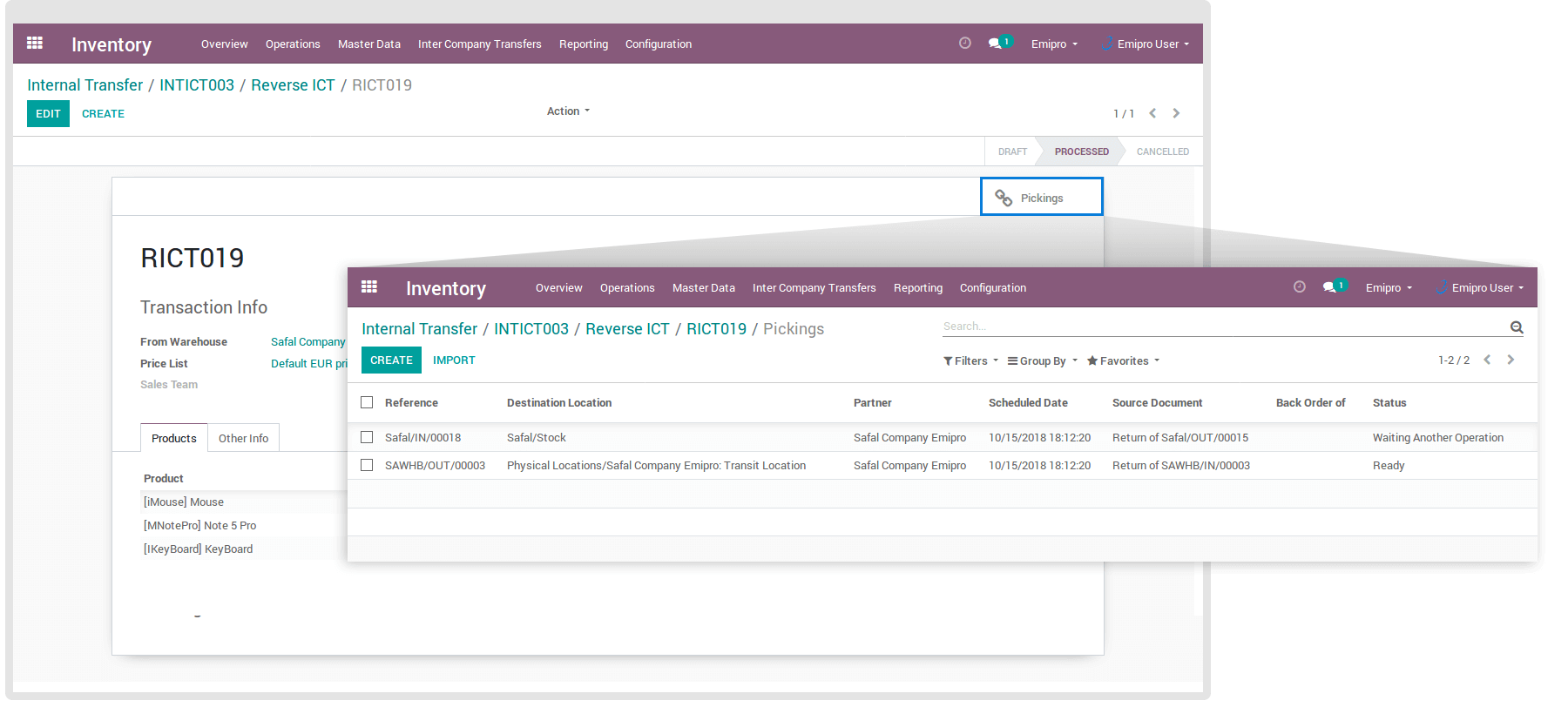Open the apps grid menu in the back window
The image size is (1568, 707).
click(x=35, y=43)
